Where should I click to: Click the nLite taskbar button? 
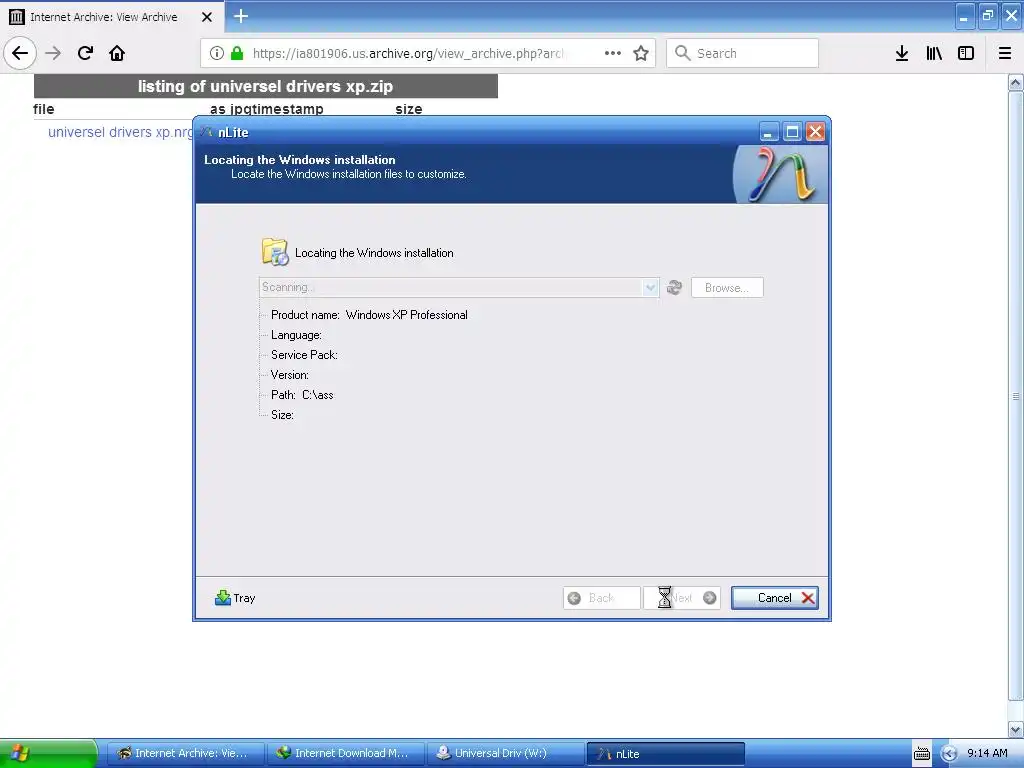tap(665, 754)
